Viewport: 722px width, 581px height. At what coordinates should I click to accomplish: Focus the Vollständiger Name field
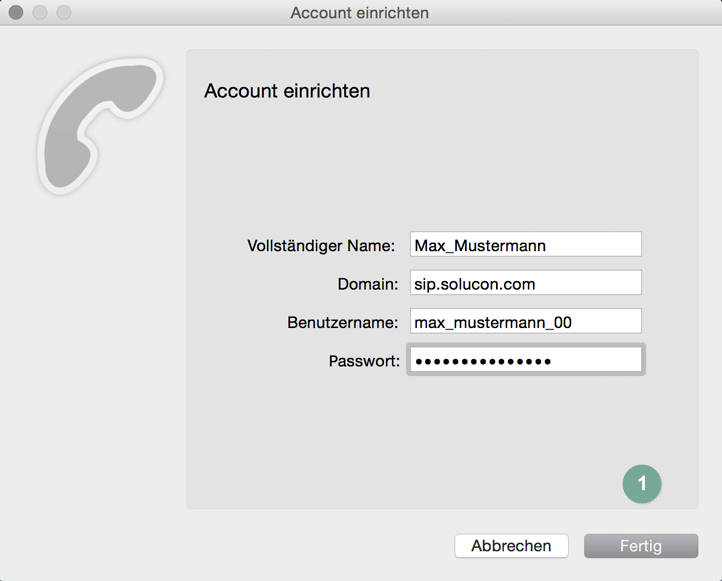524,245
